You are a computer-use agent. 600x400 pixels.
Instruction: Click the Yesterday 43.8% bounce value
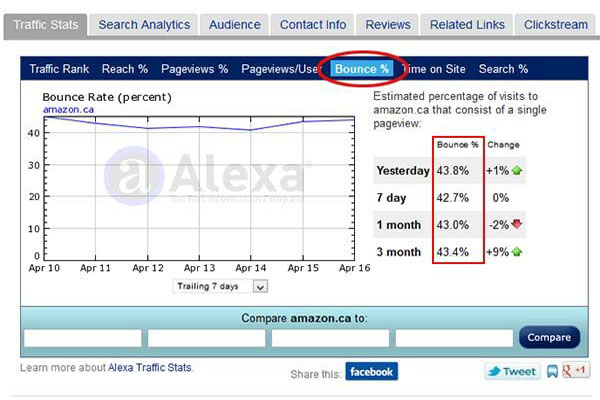453,171
